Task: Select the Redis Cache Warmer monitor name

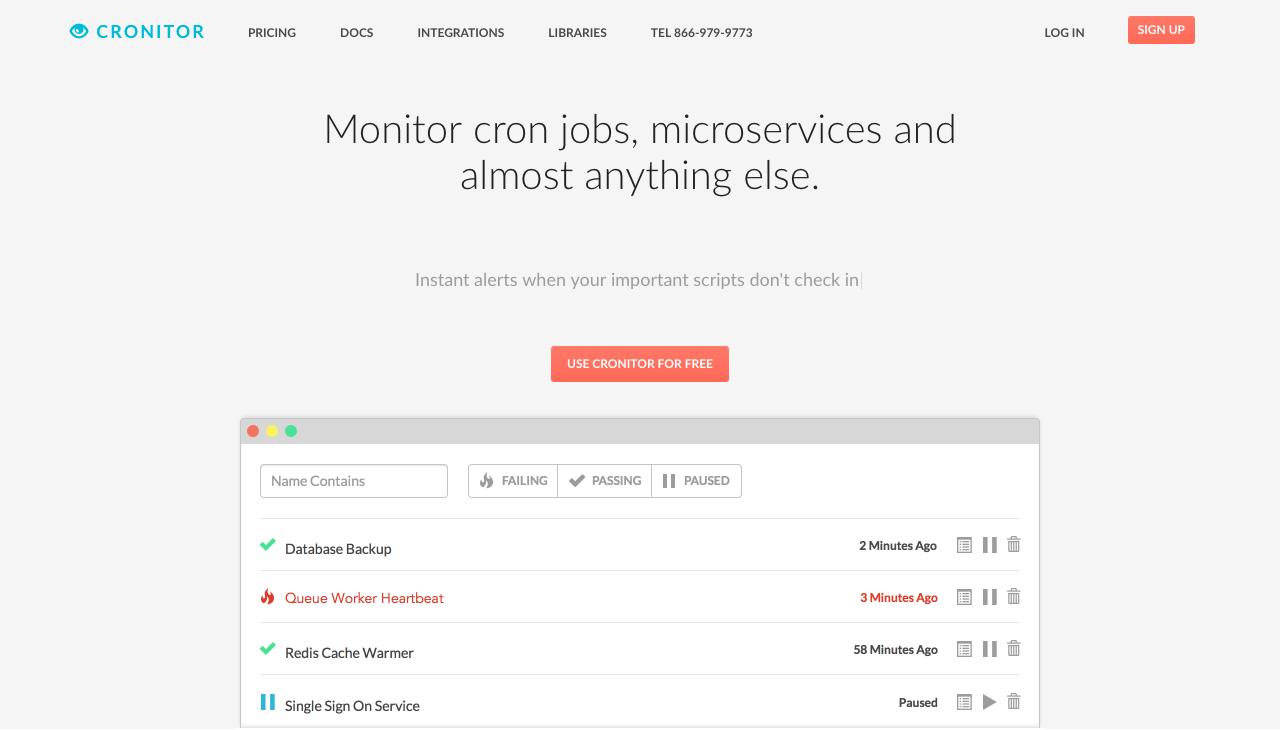Action: [x=349, y=653]
